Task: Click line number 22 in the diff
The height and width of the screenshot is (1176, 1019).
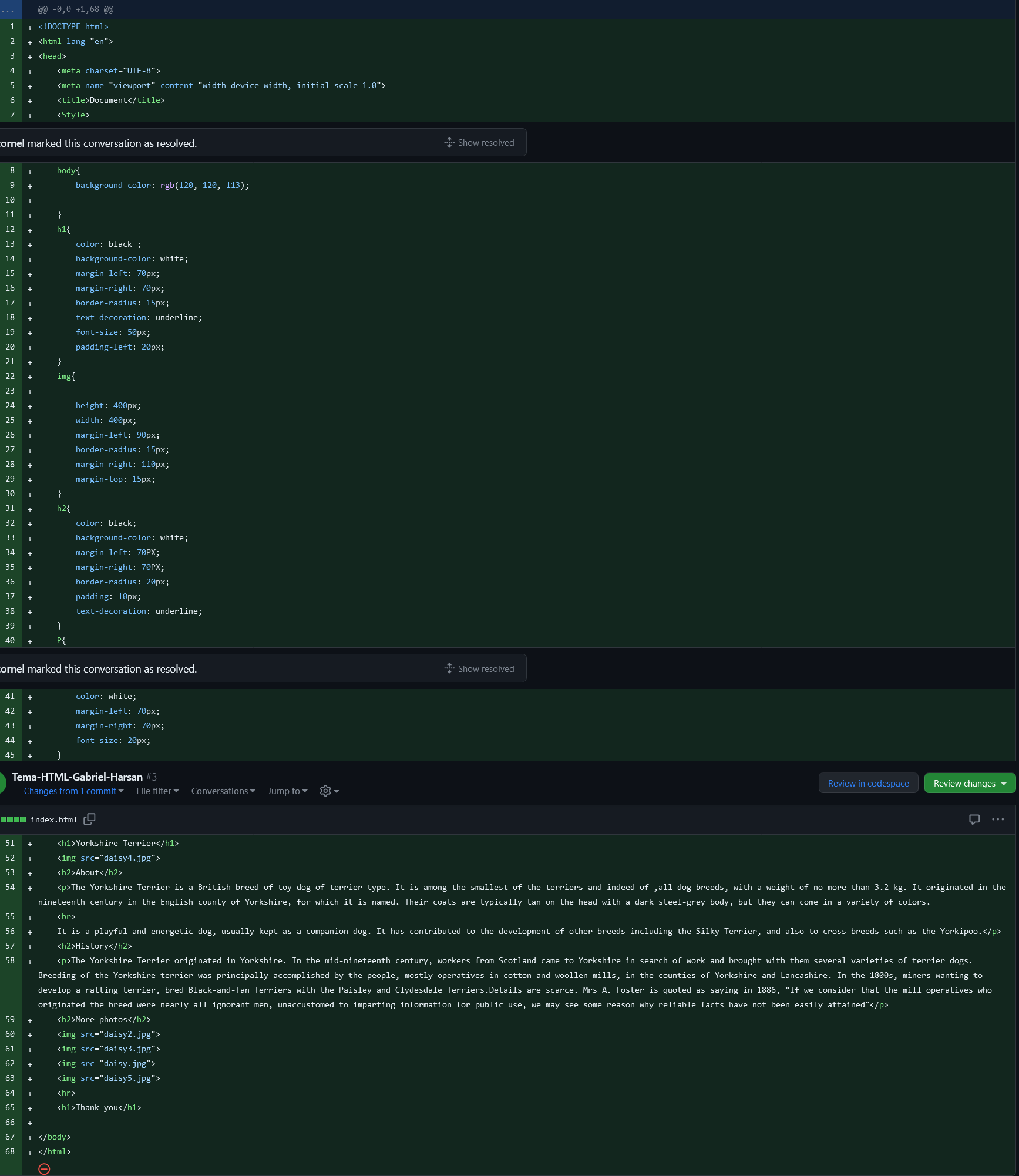Action: point(11,376)
